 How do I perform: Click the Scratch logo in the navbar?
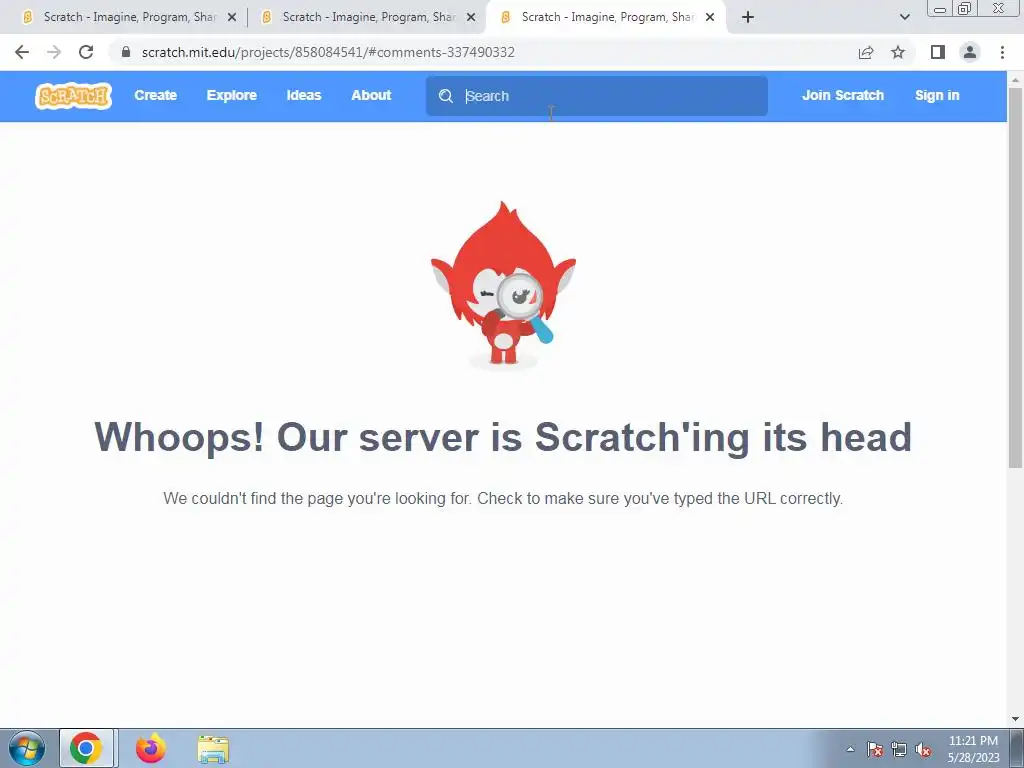tap(73, 96)
